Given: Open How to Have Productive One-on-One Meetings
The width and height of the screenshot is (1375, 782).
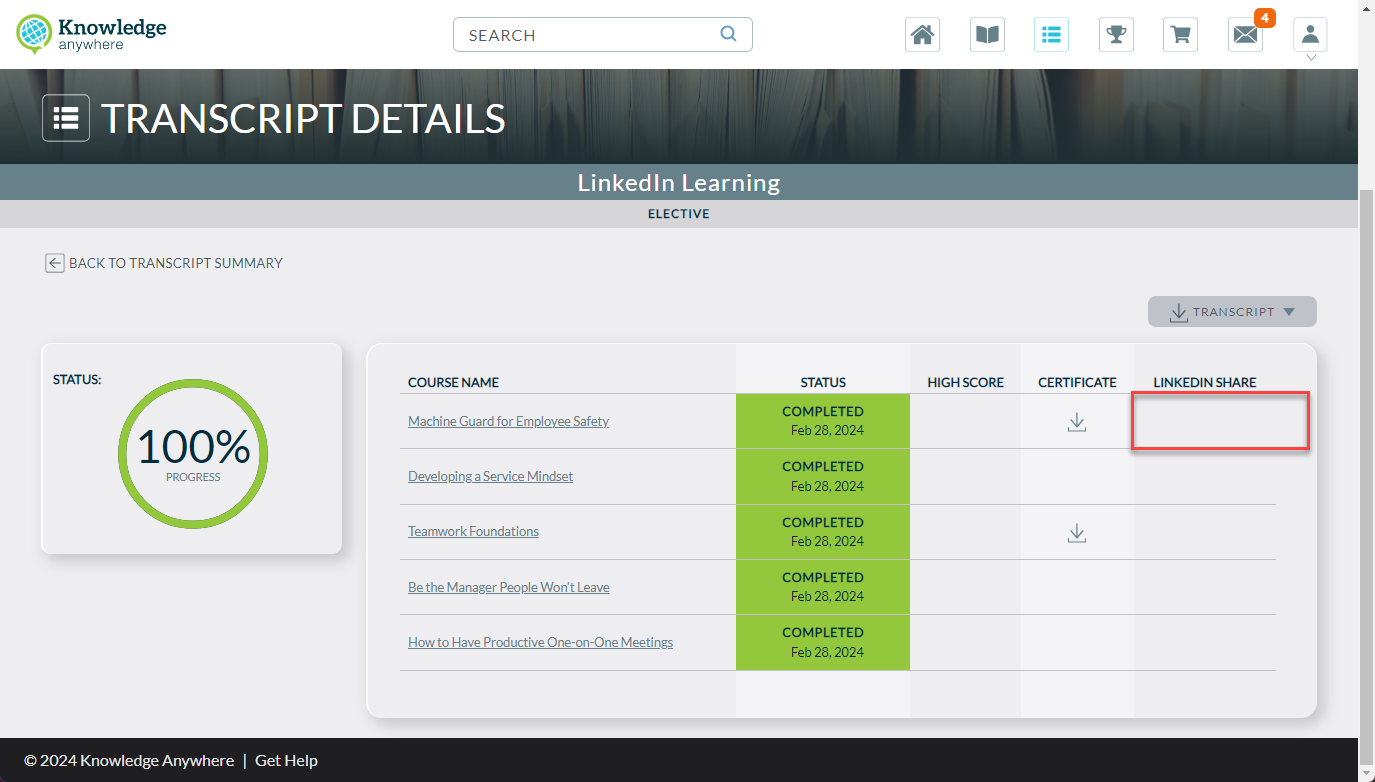Looking at the screenshot, I should [x=540, y=642].
